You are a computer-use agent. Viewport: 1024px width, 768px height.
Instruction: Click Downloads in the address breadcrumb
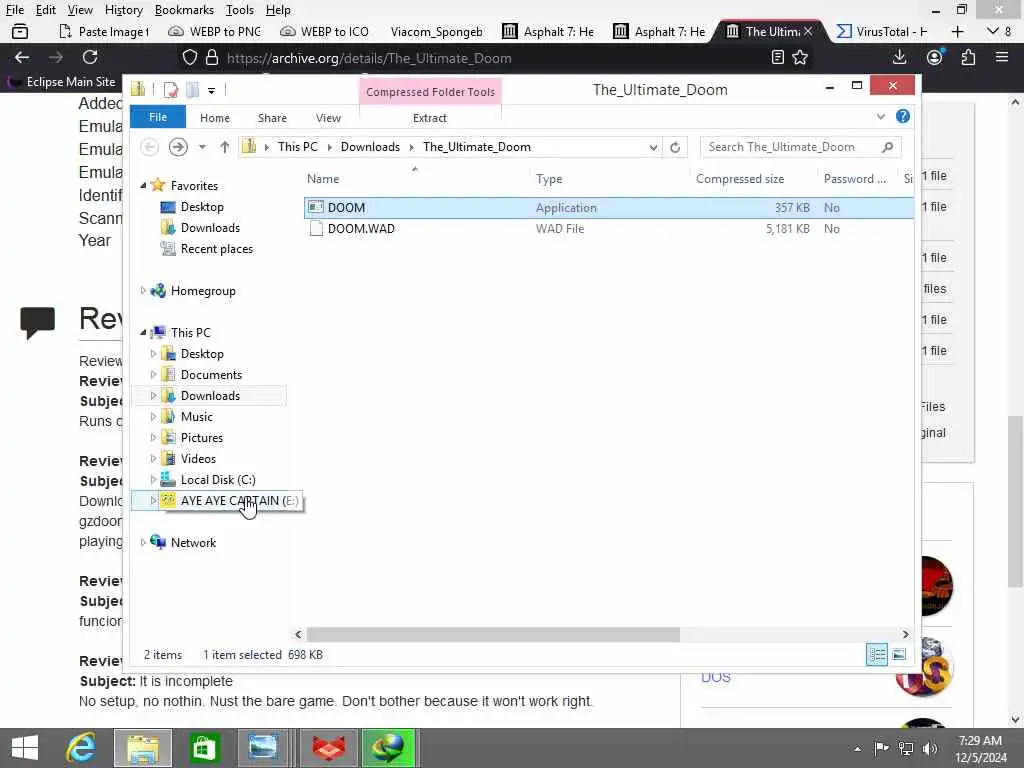[370, 147]
